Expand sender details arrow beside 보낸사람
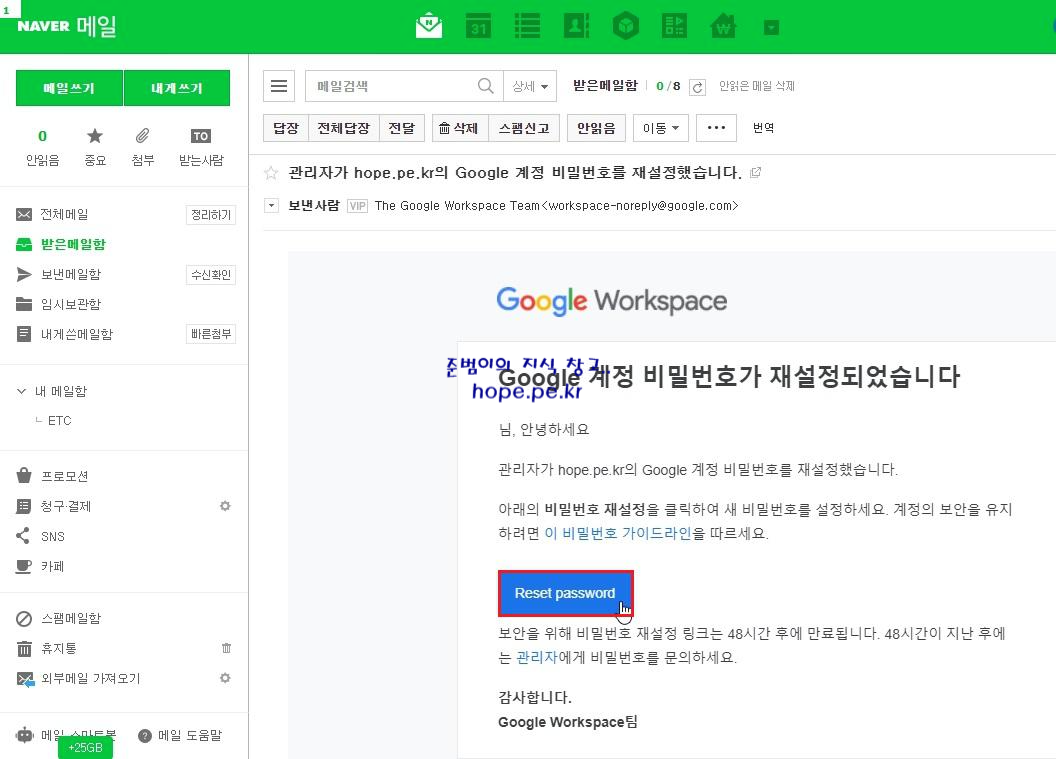Screen dimensions: 1056x759 271,205
